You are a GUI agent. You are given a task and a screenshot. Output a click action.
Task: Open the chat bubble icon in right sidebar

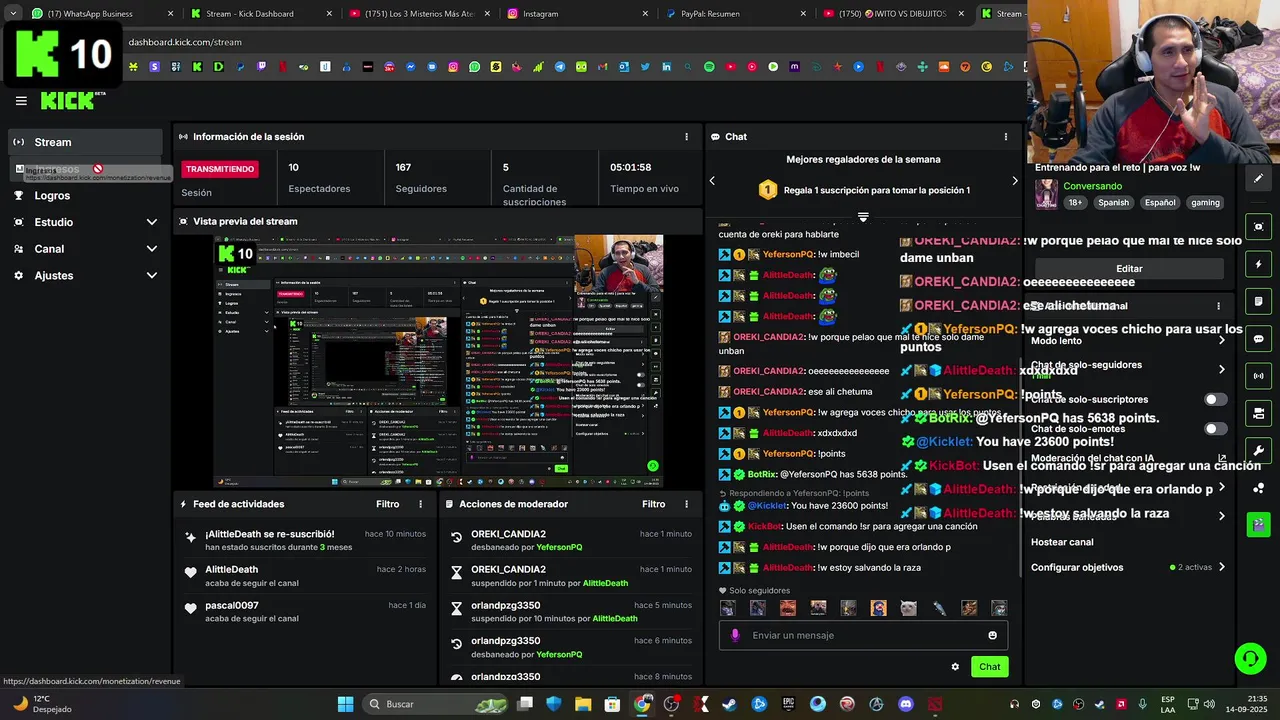[x=1259, y=339]
